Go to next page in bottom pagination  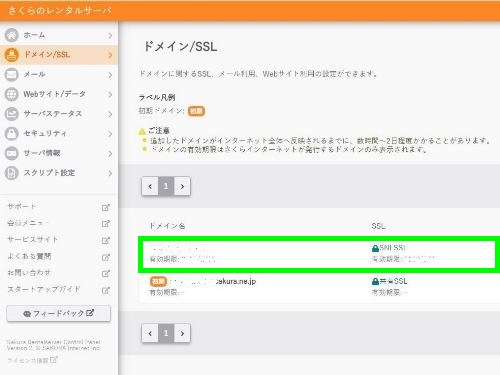coord(182,333)
